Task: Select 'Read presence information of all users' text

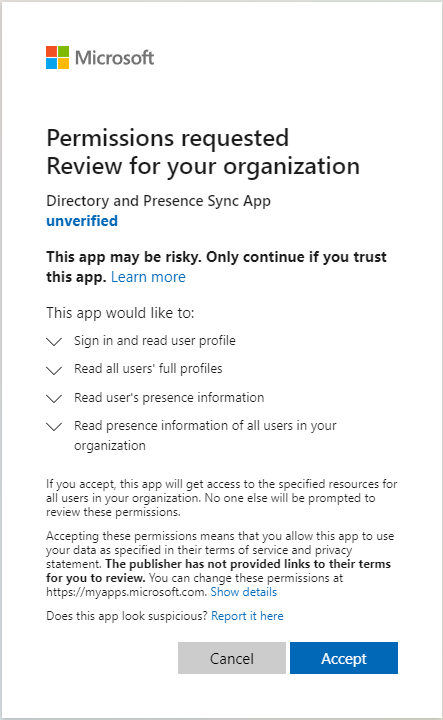Action: [205, 435]
